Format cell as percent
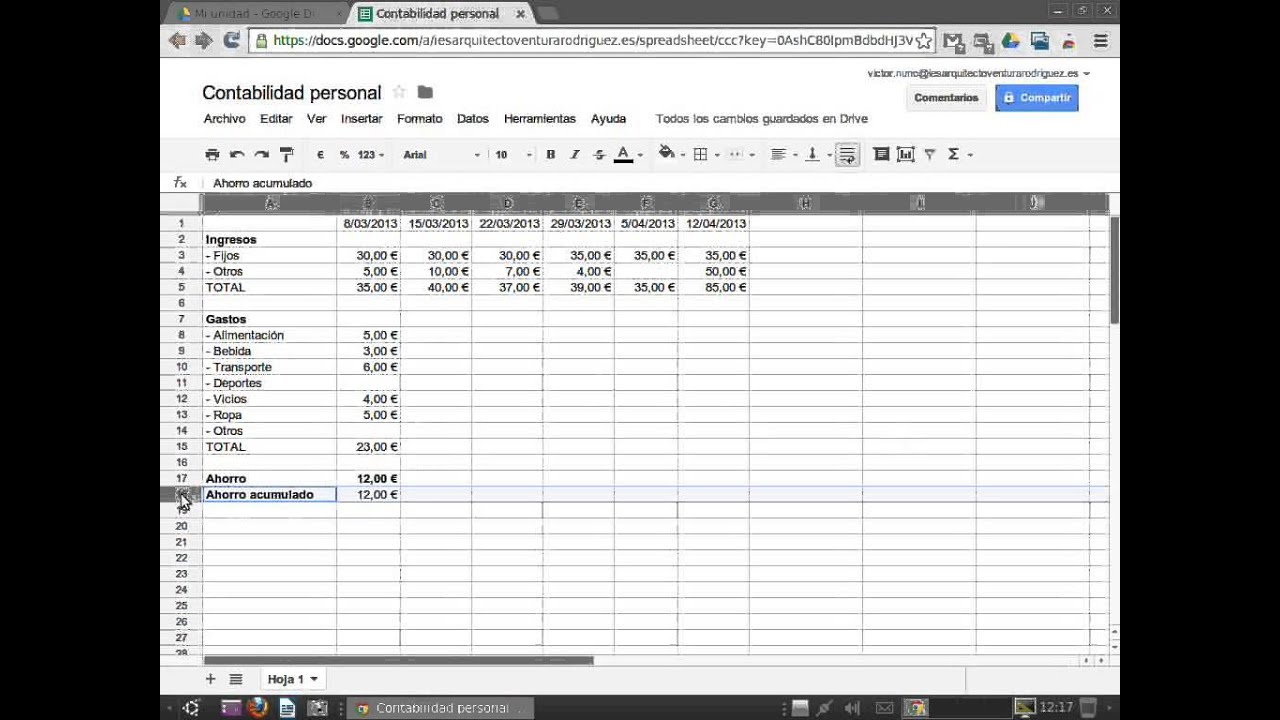 [344, 154]
